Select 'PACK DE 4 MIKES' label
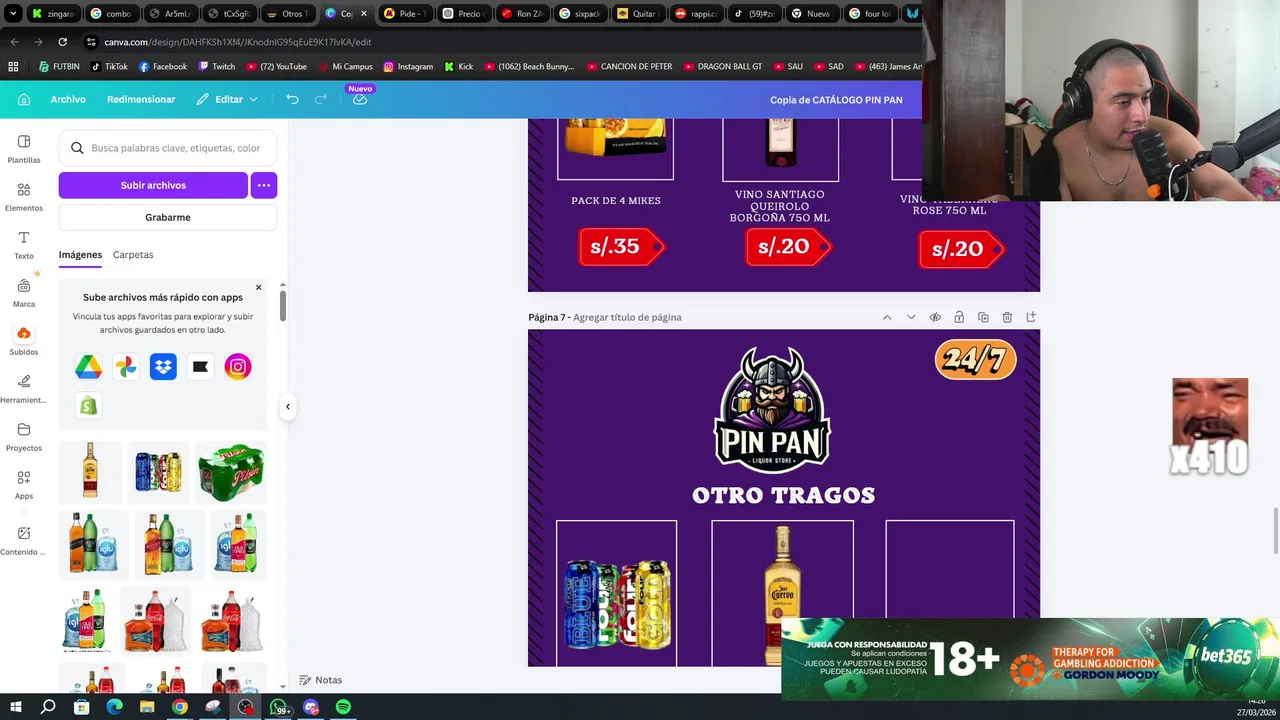The width and height of the screenshot is (1280, 720). (616, 201)
